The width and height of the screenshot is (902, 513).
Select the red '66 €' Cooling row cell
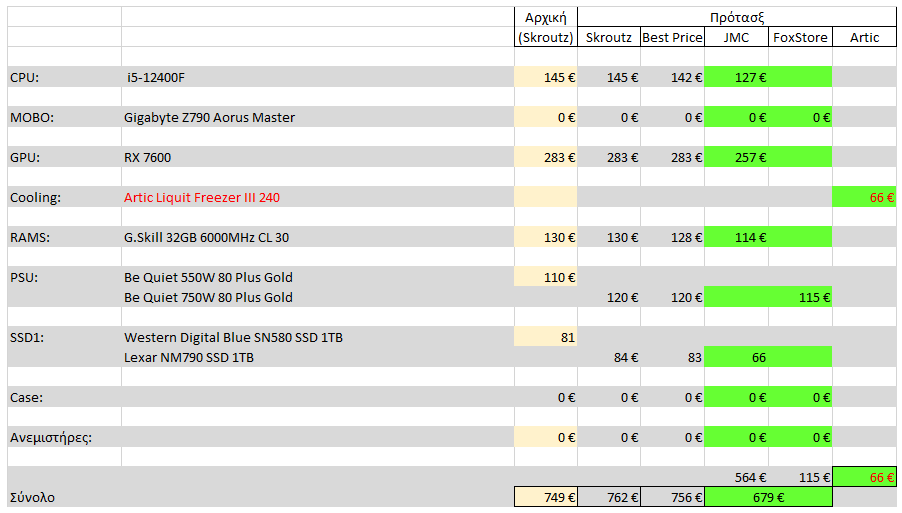point(864,197)
